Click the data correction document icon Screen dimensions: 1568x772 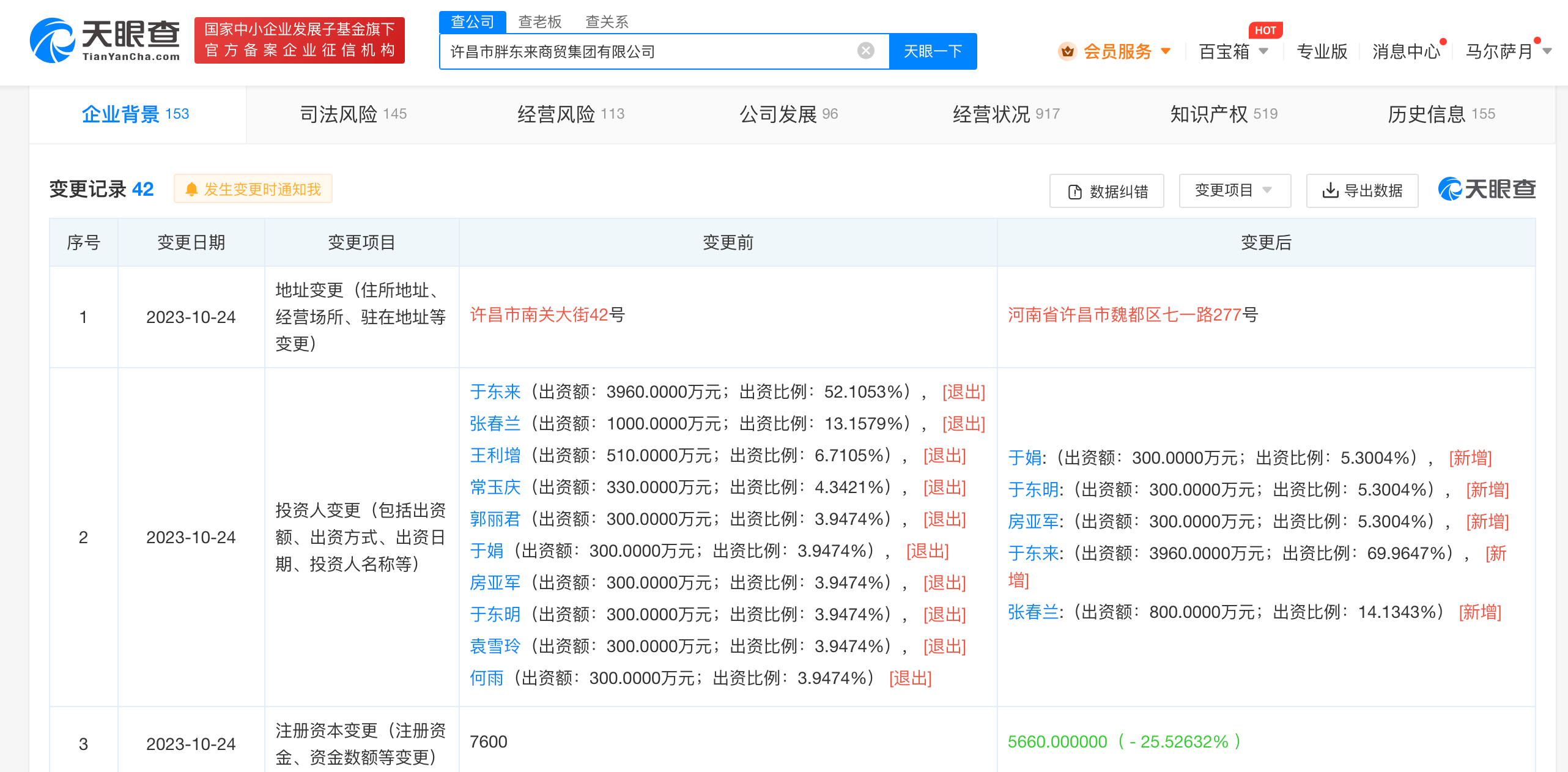point(1074,192)
